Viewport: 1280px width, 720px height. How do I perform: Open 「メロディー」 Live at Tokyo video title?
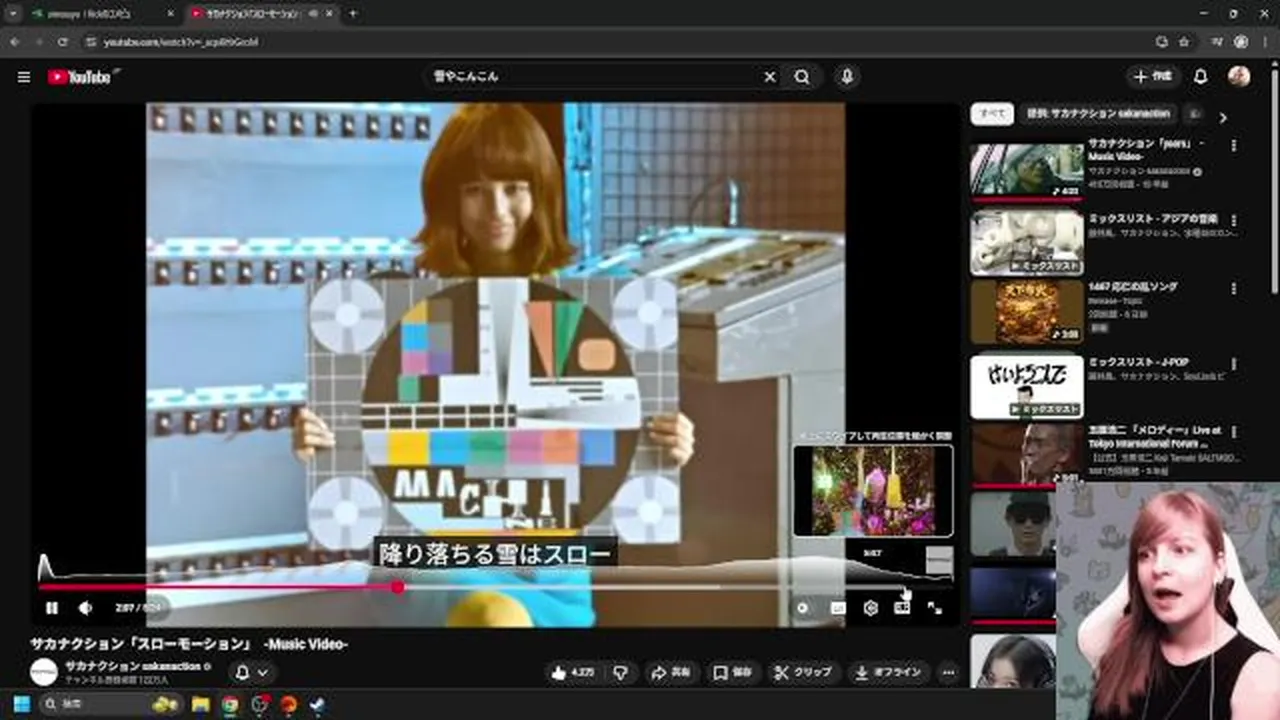pyautogui.click(x=1154, y=436)
